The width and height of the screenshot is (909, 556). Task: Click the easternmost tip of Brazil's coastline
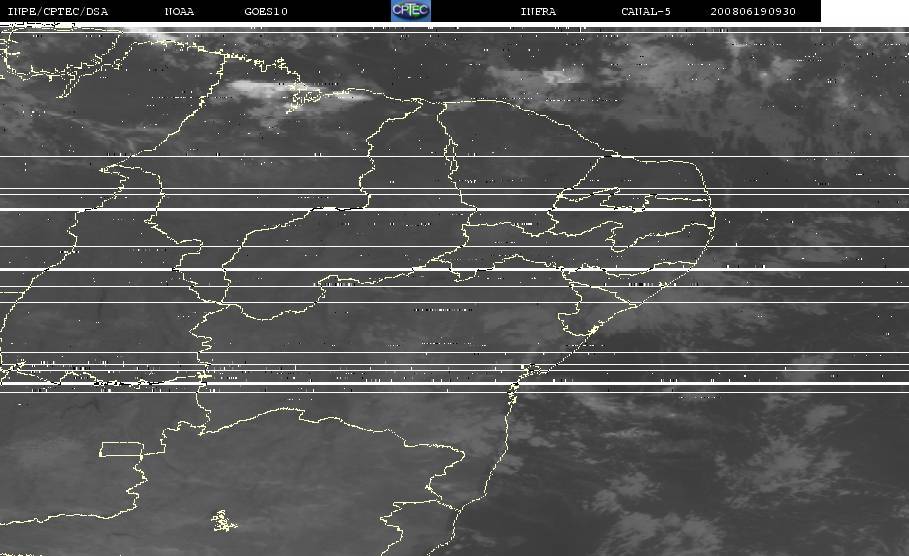(714, 220)
